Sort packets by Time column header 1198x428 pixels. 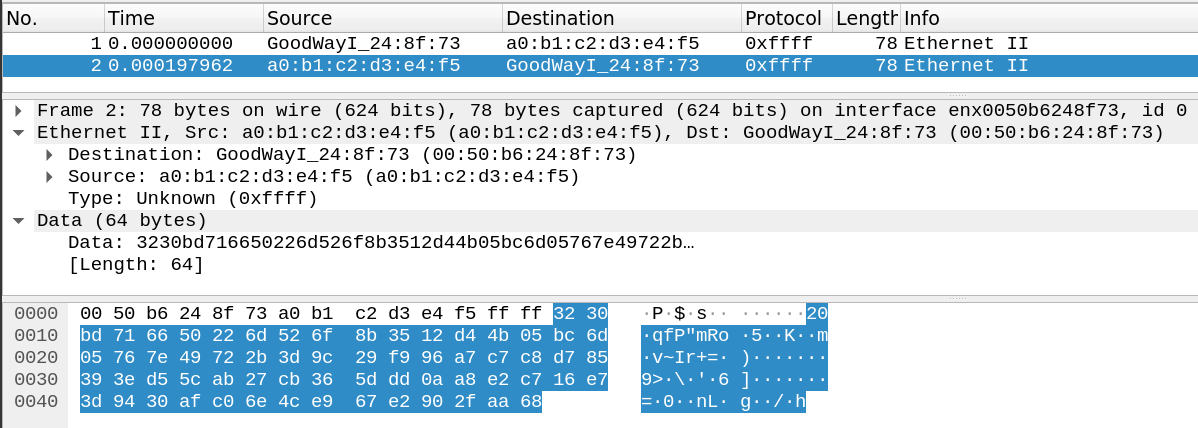(x=184, y=18)
